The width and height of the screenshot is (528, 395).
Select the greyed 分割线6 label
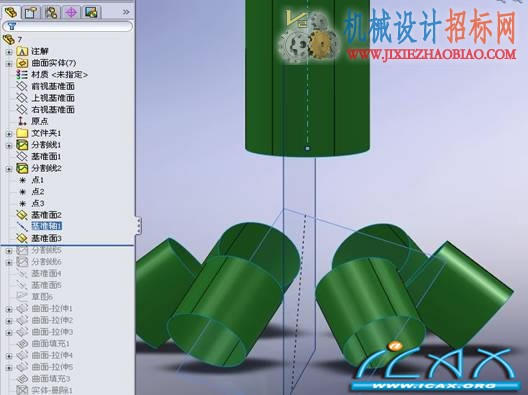pyautogui.click(x=46, y=262)
